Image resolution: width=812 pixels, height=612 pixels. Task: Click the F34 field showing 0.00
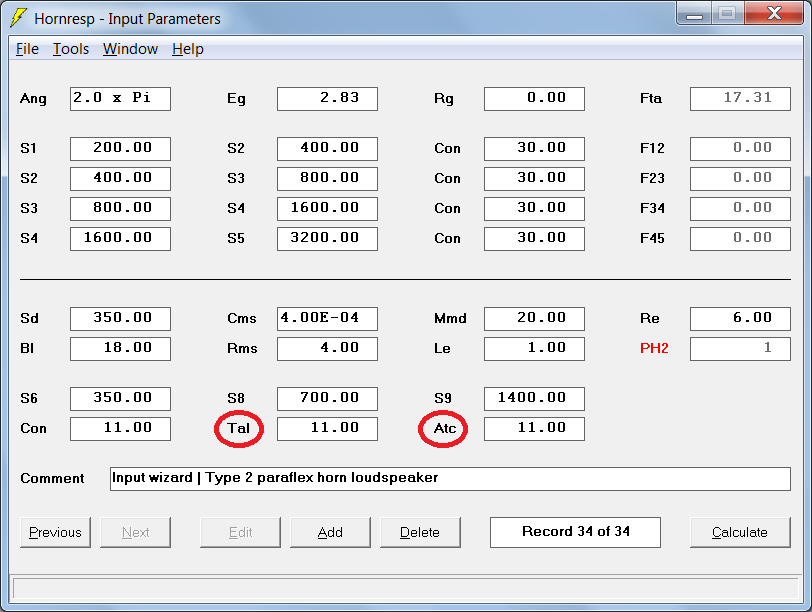(x=741, y=209)
